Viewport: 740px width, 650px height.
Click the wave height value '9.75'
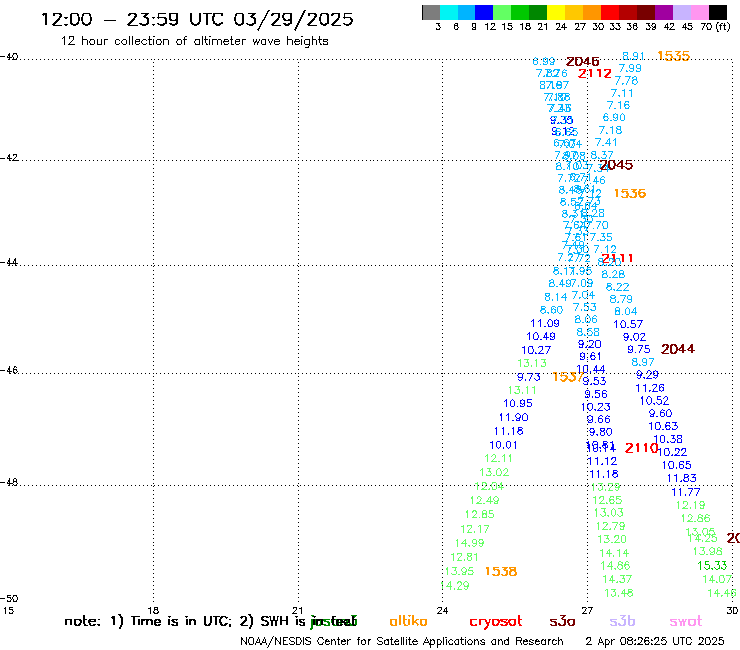pyautogui.click(x=639, y=349)
